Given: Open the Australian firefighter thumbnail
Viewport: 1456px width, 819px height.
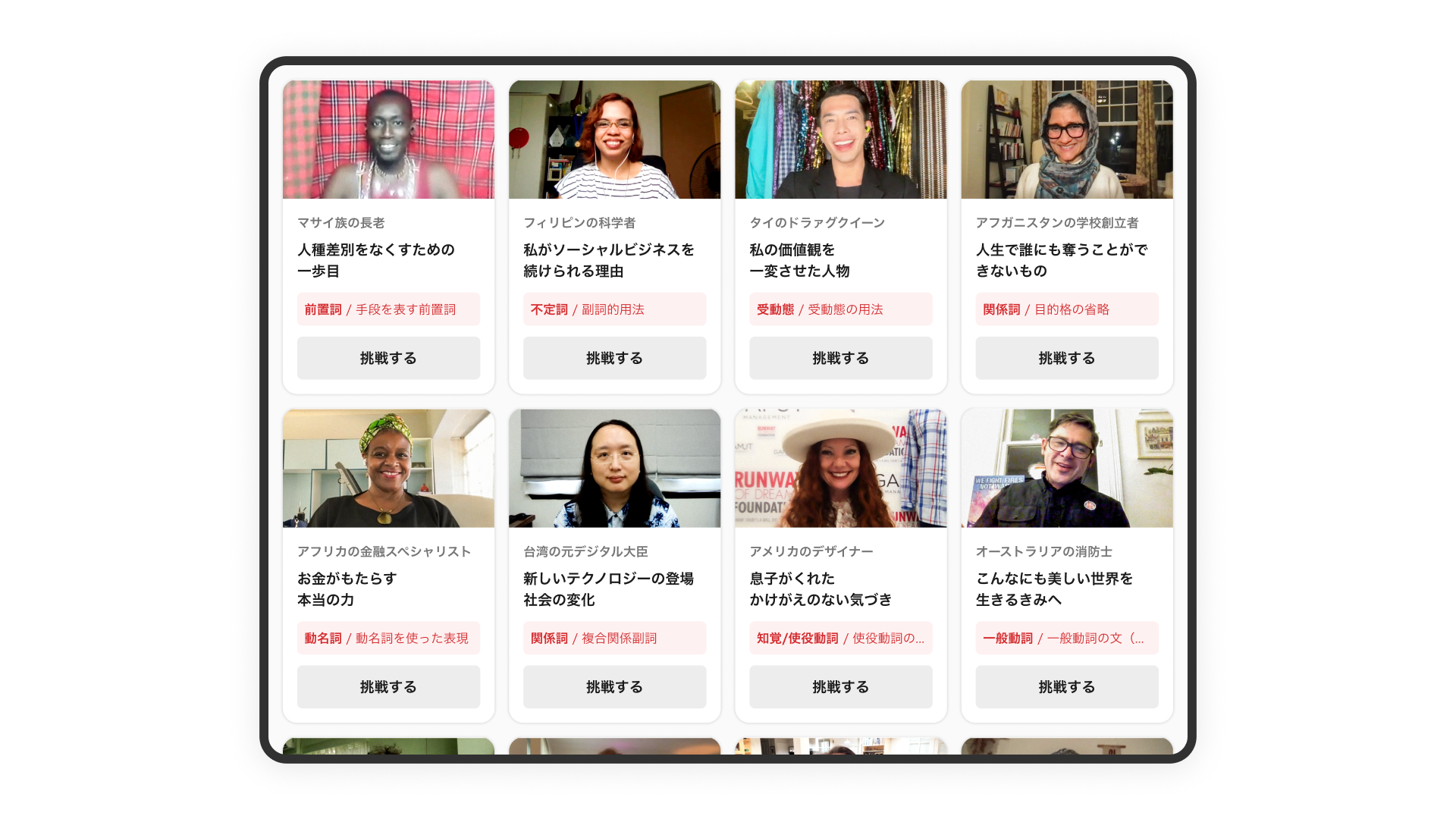Looking at the screenshot, I should [x=1066, y=468].
